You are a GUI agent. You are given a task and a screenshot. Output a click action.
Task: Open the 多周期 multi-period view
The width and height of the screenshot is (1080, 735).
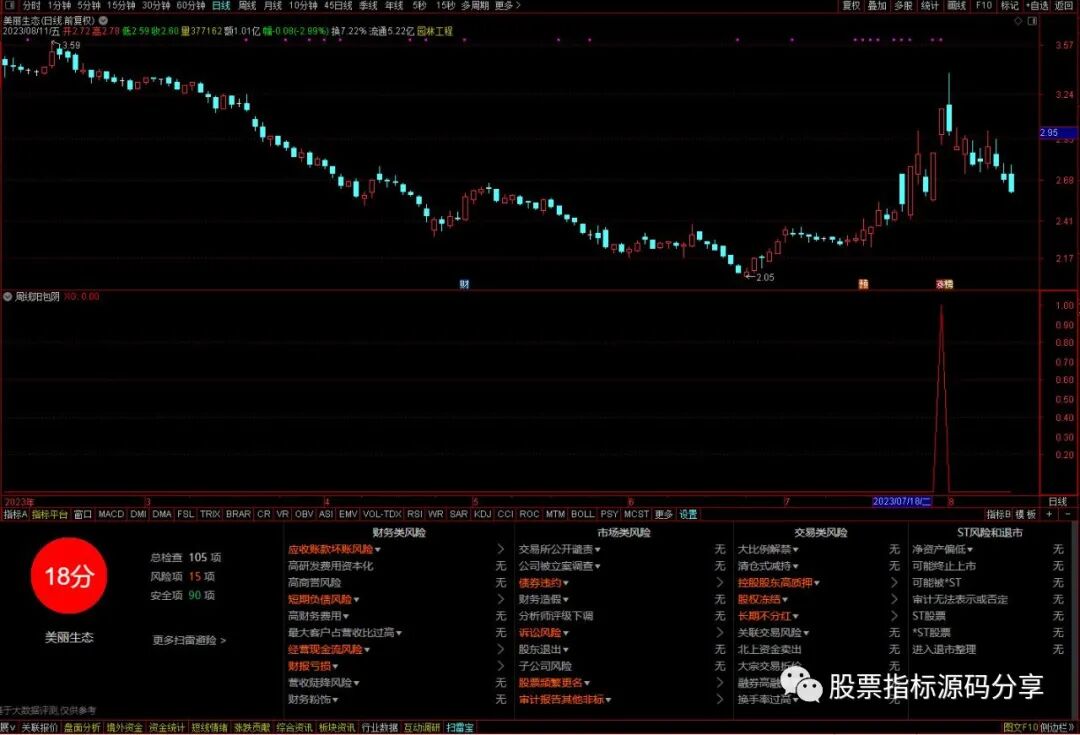click(x=475, y=6)
